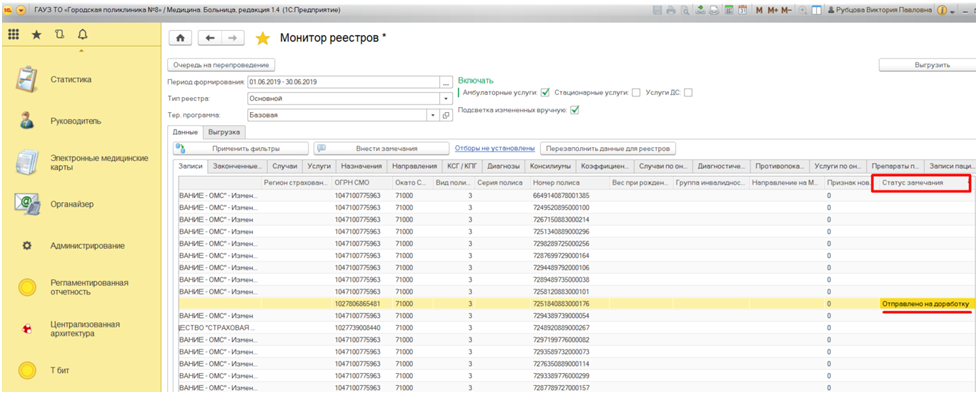Open the Администрирование gear icon
The width and height of the screenshot is (978, 394).
[27, 246]
